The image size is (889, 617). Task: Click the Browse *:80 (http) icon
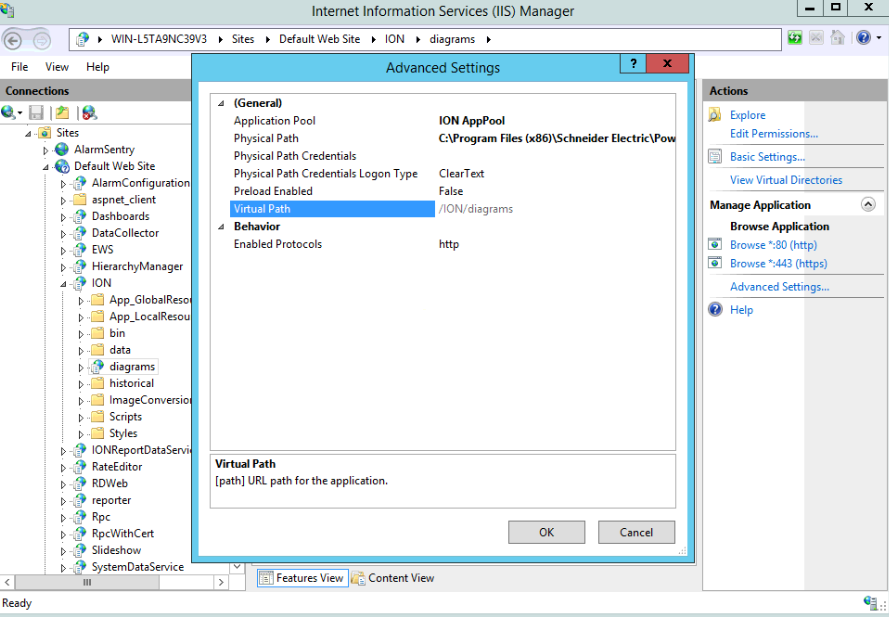coord(715,244)
